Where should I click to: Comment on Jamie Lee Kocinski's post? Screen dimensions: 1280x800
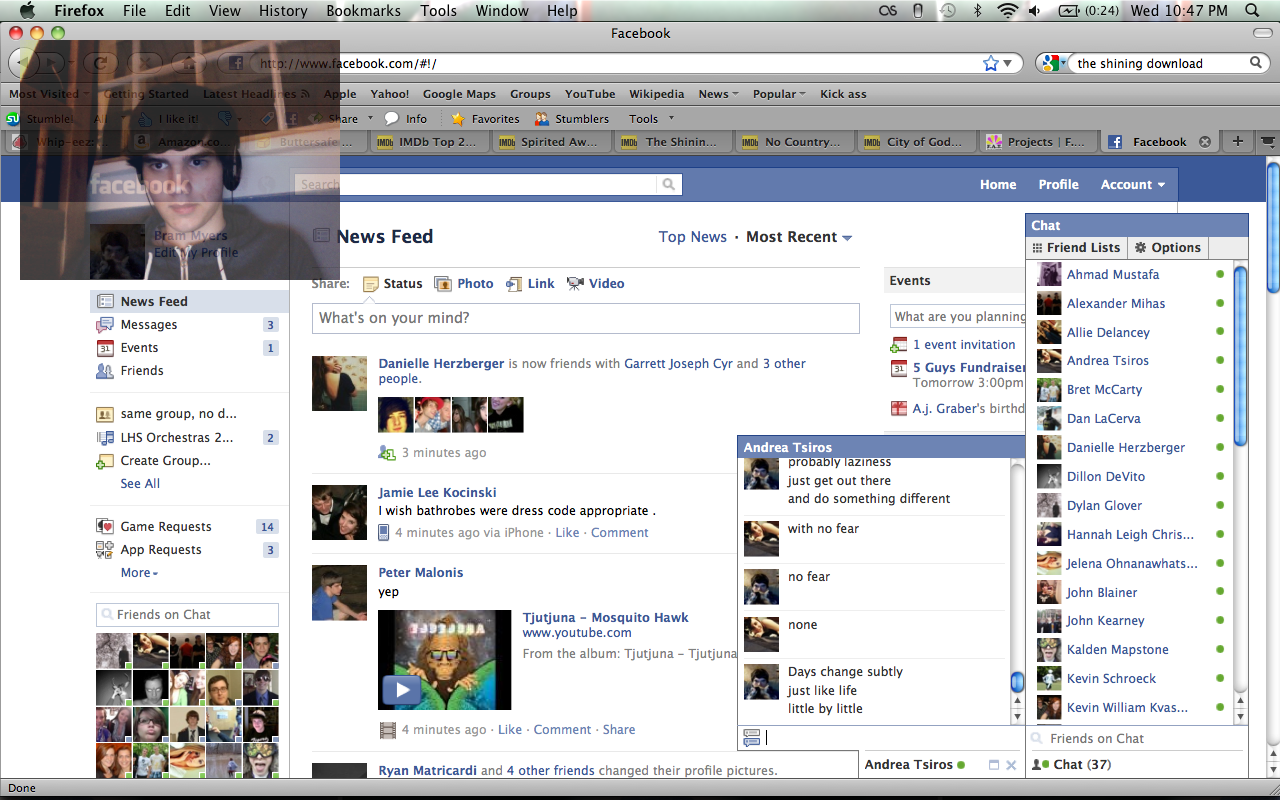click(619, 533)
